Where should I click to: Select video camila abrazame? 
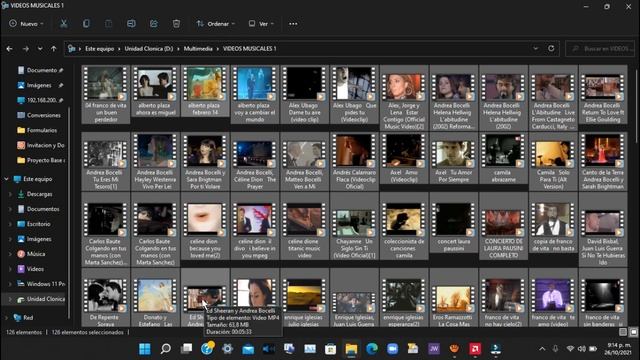pos(503,158)
